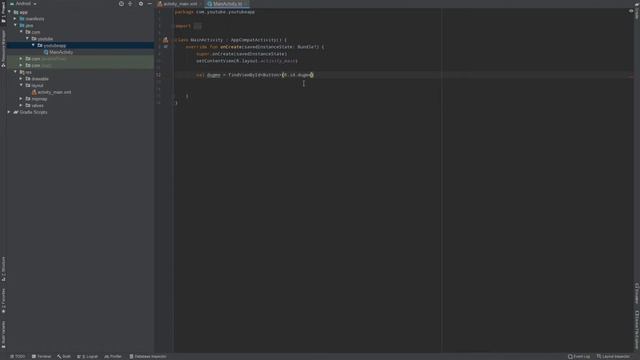Image resolution: width=640 pixels, height=360 pixels.
Task: Collapse the youtube package arrow
Action: 27,38
